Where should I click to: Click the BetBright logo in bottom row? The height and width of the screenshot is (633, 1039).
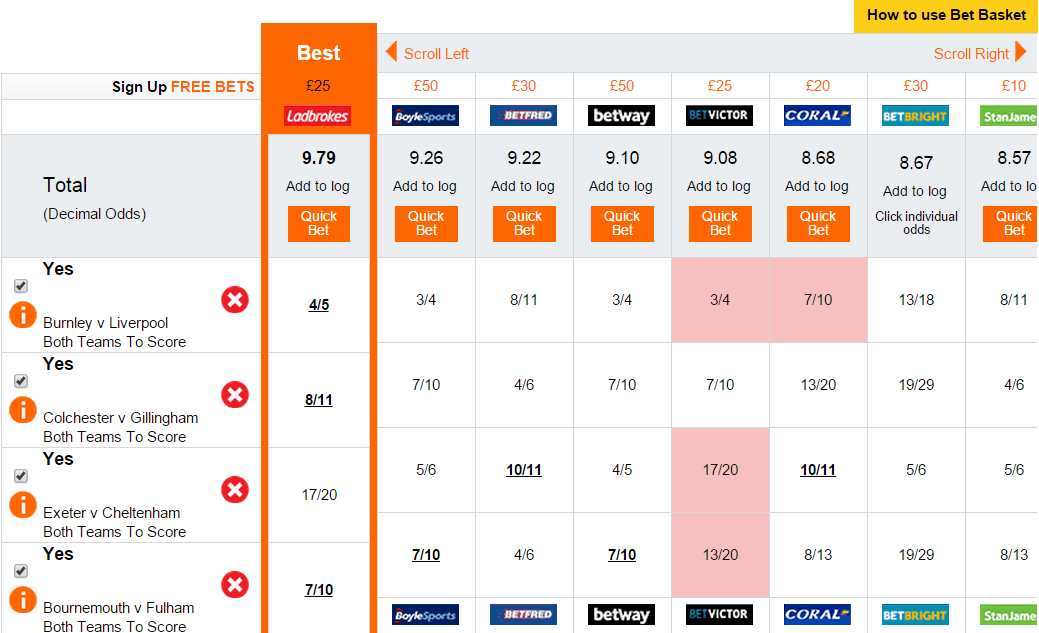(x=915, y=614)
